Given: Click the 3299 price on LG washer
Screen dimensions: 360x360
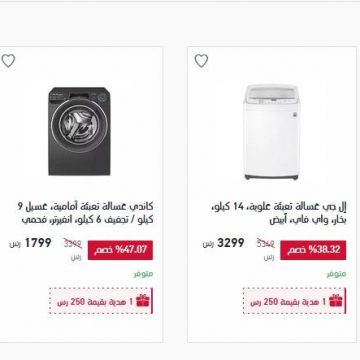Looking at the screenshot, I should point(231,243).
